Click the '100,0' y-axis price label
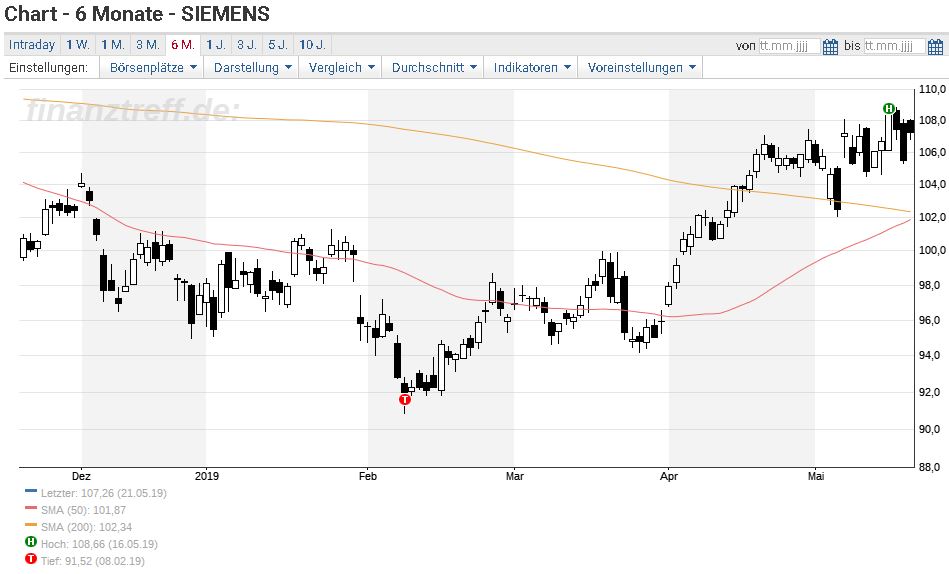 [x=932, y=250]
